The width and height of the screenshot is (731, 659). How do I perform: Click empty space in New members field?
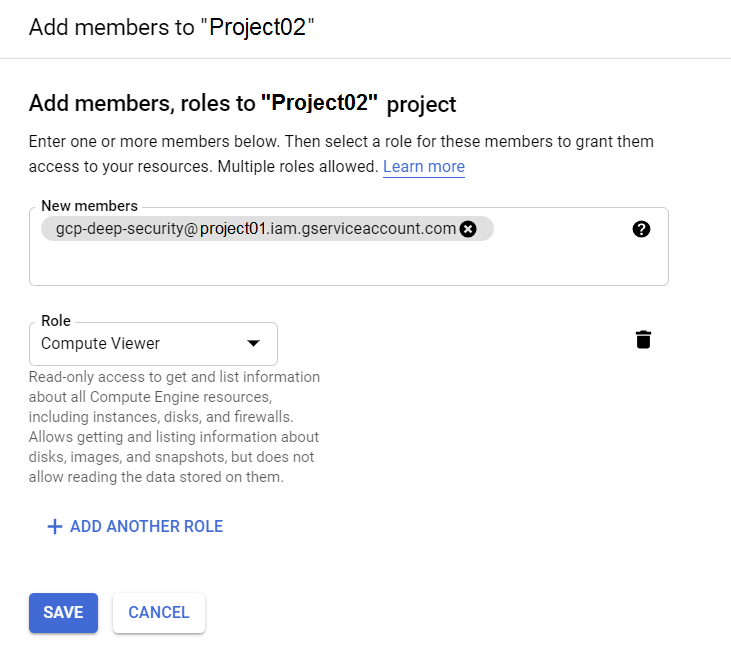point(340,264)
